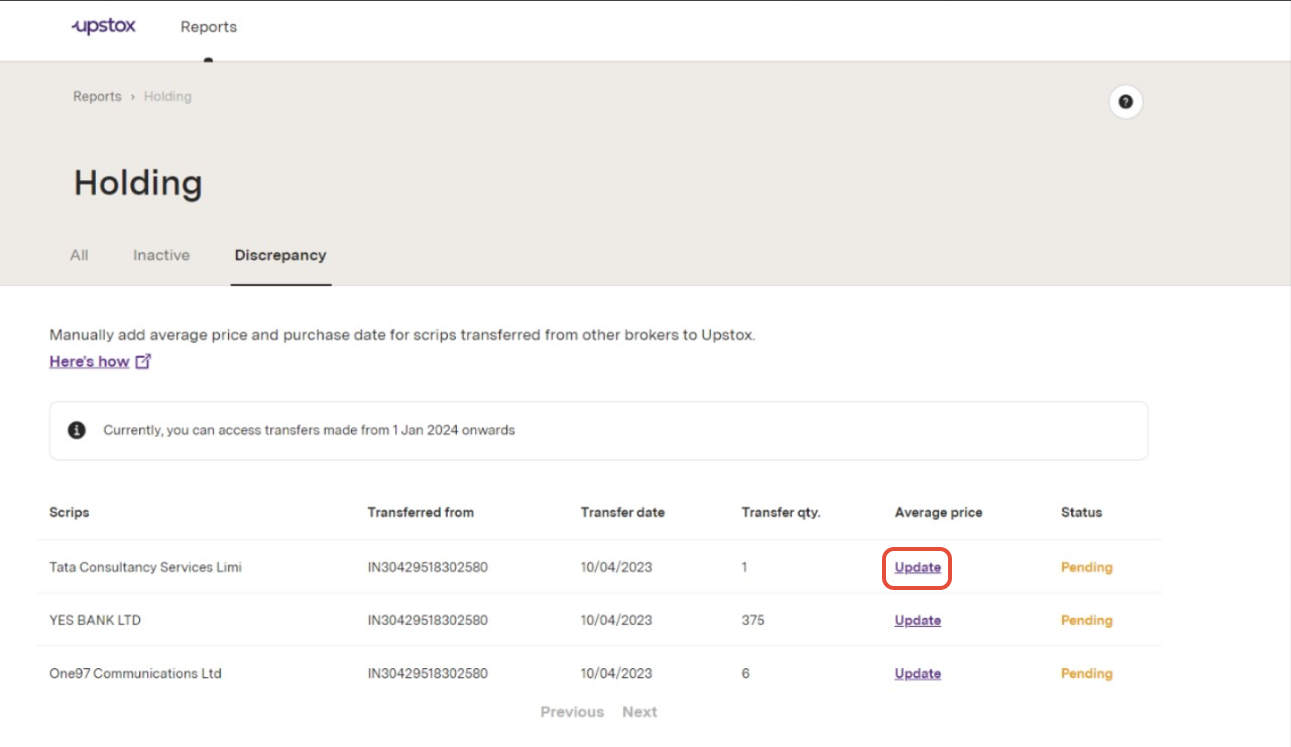Update average price for YES BANK LTD
Screen dimensions: 1291x747
[917, 621]
